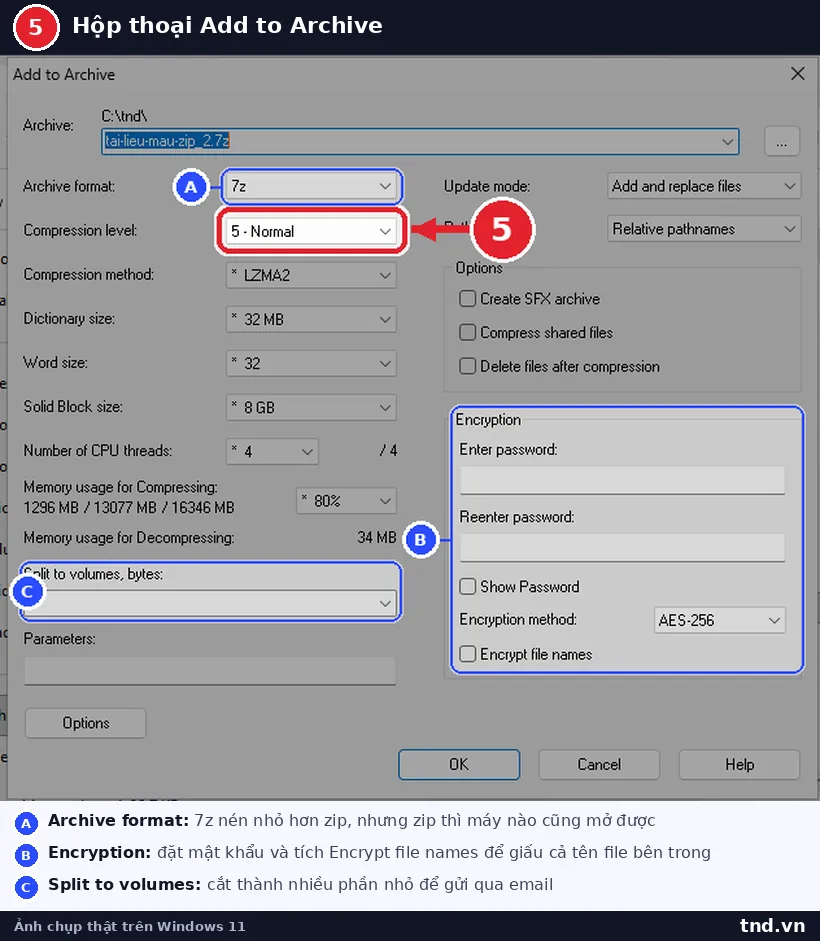Click the "/ 4" CPU threads total
Viewport: 820px width, 941px height.
pyautogui.click(x=388, y=451)
